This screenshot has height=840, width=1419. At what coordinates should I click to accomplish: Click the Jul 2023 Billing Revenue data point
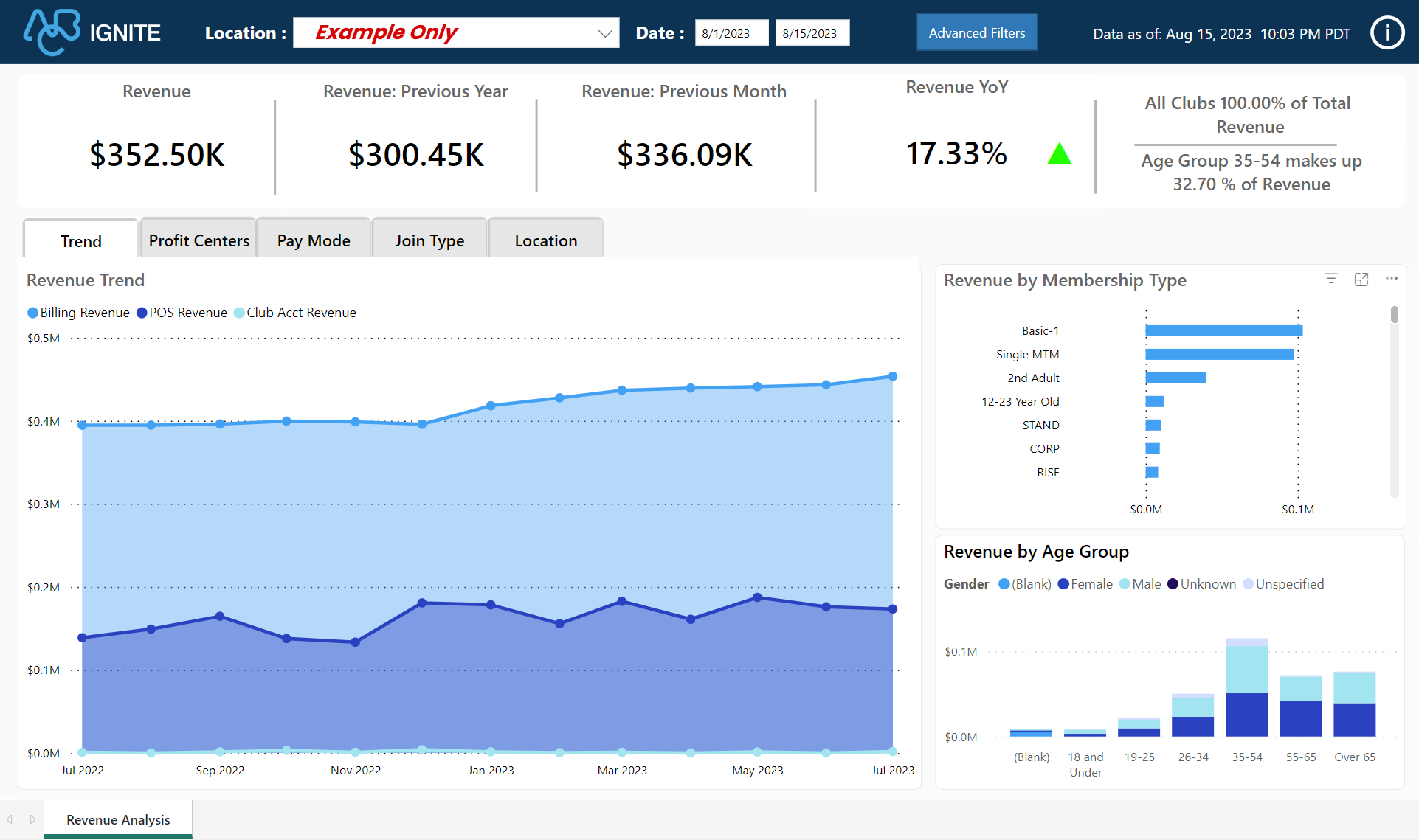pos(893,376)
